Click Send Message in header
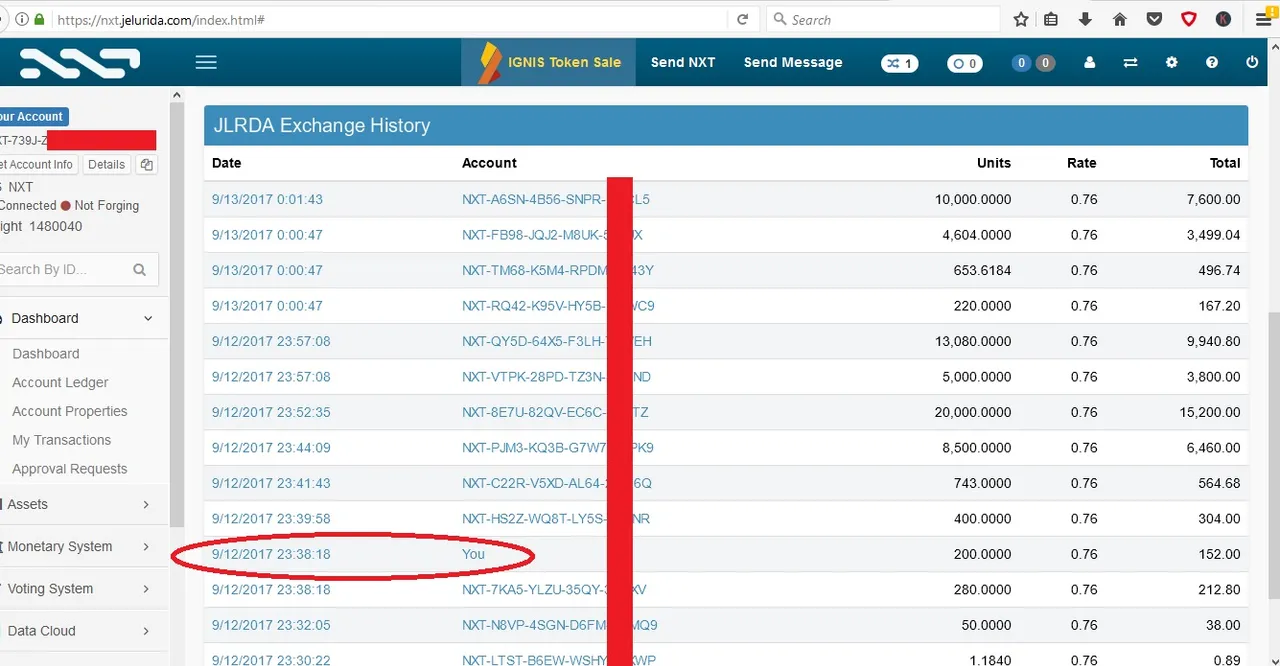The height and width of the screenshot is (666, 1280). [x=793, y=62]
